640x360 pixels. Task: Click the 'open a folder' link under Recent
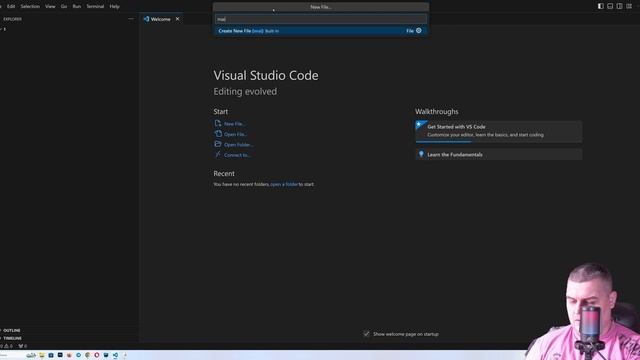(284, 184)
